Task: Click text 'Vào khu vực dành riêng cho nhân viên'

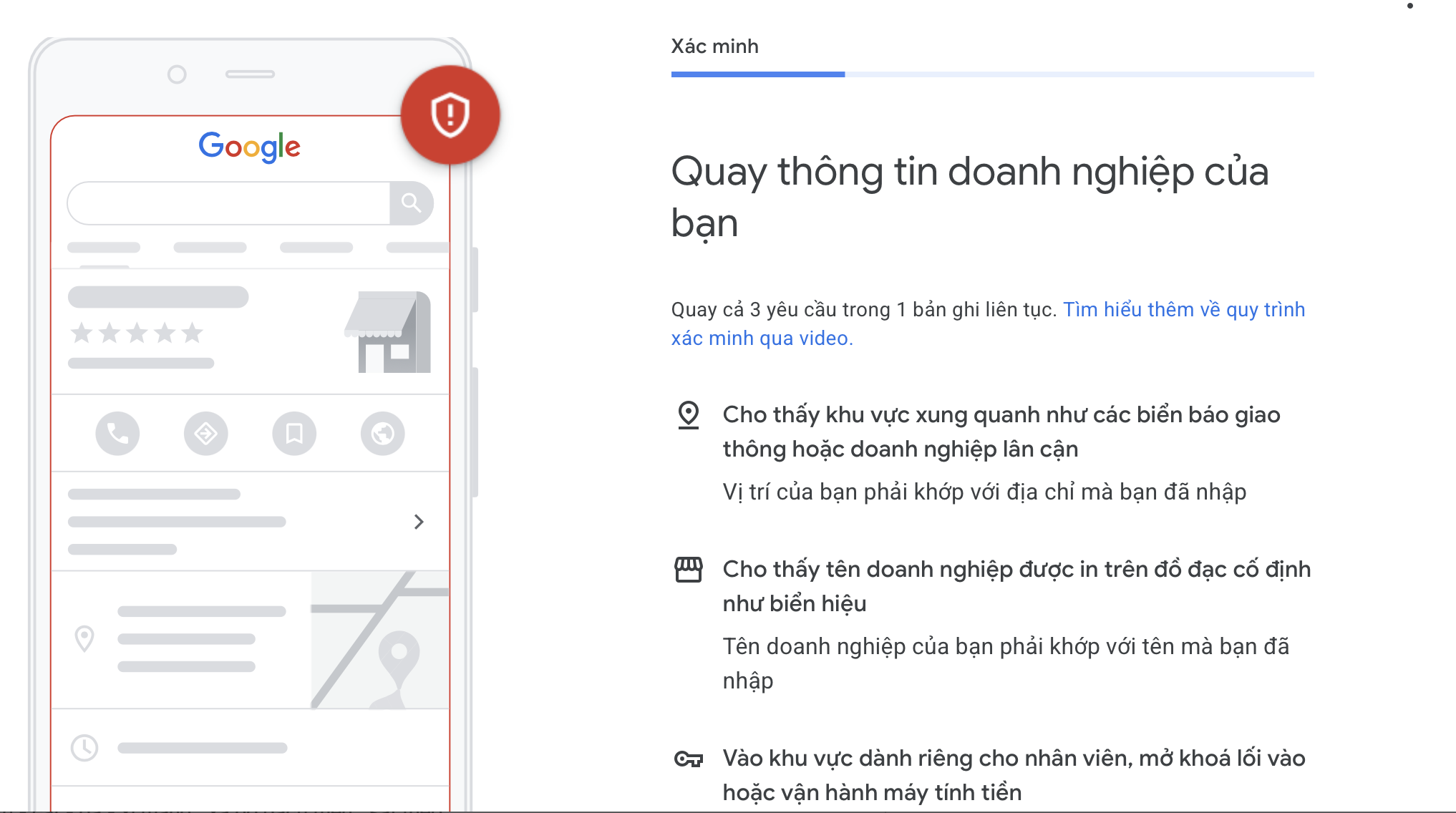Action: tap(928, 758)
